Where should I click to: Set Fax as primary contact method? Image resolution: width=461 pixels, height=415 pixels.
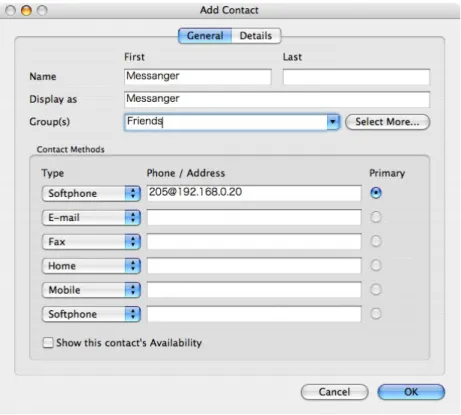tap(376, 241)
